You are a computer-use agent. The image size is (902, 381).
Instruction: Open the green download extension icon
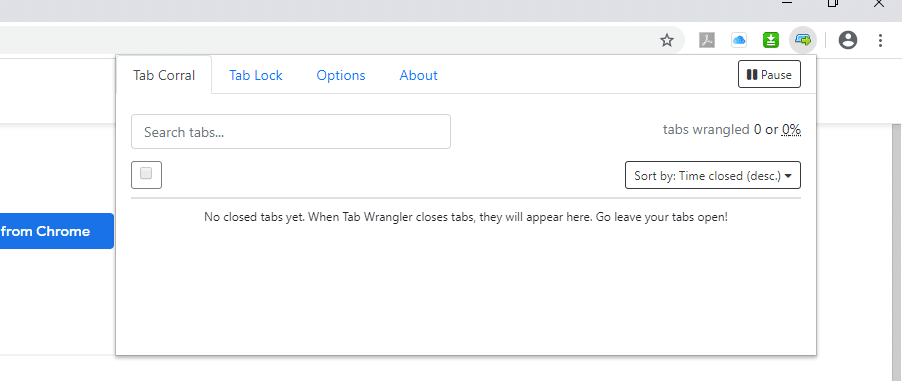click(771, 40)
